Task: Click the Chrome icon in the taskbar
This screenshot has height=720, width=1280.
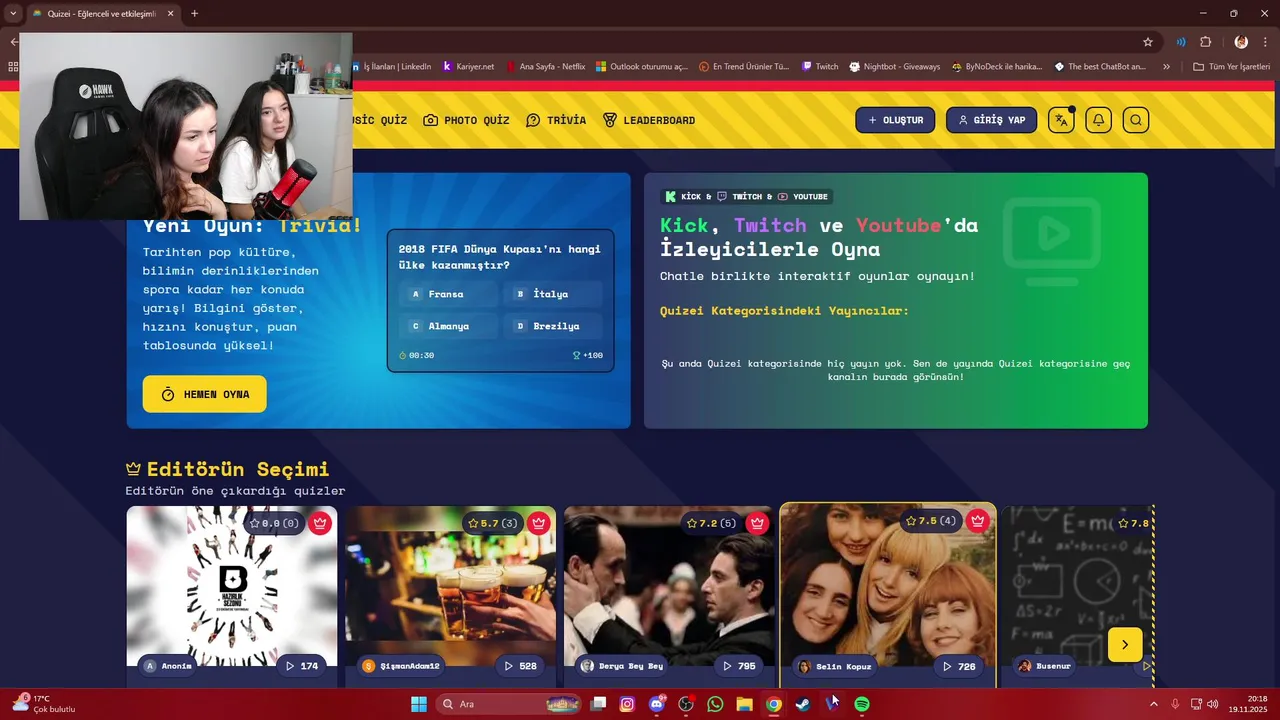Action: pos(774,704)
